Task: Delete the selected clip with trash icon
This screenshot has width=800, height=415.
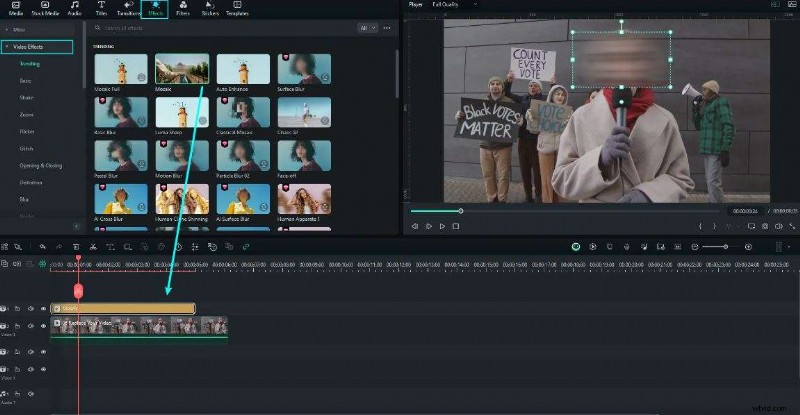Action: (76, 247)
